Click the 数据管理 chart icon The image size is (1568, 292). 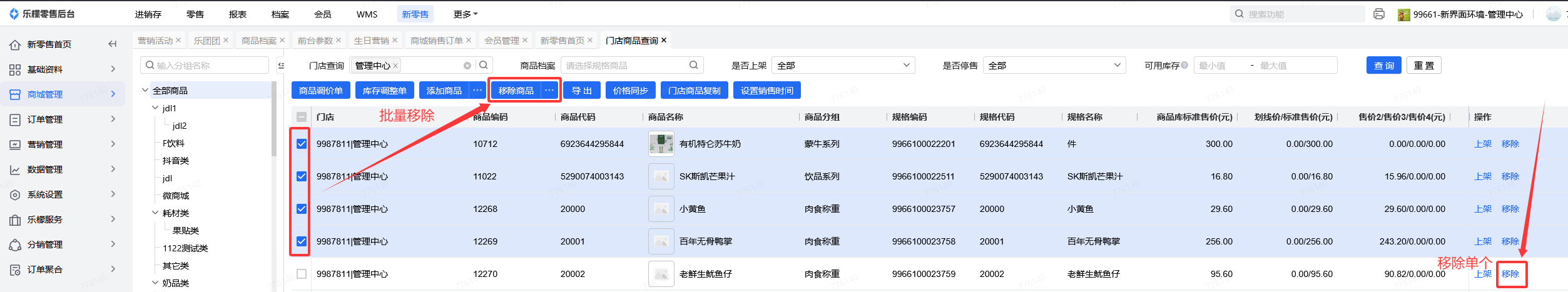click(x=15, y=169)
